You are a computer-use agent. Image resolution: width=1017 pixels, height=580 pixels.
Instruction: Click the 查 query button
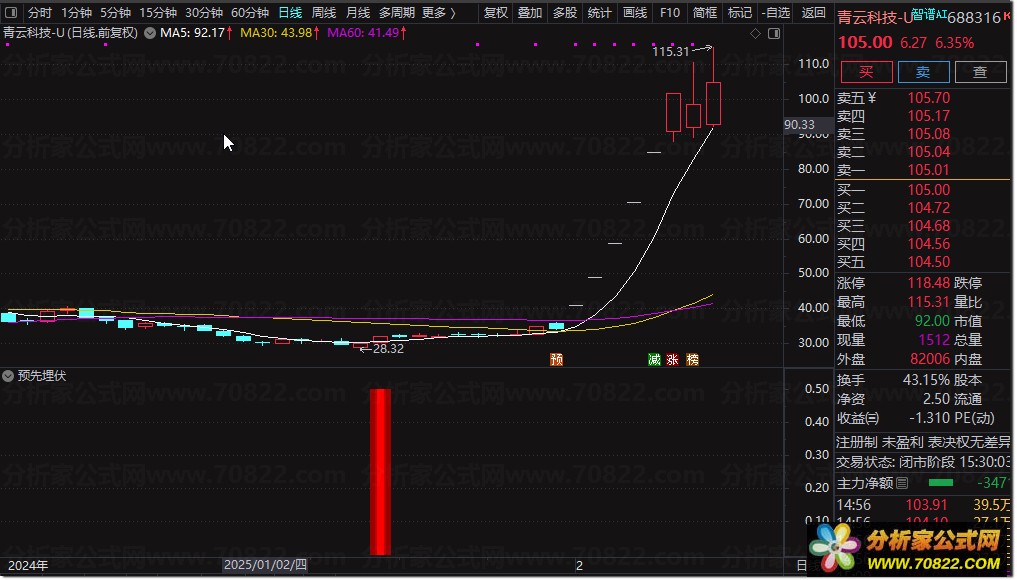click(x=980, y=72)
